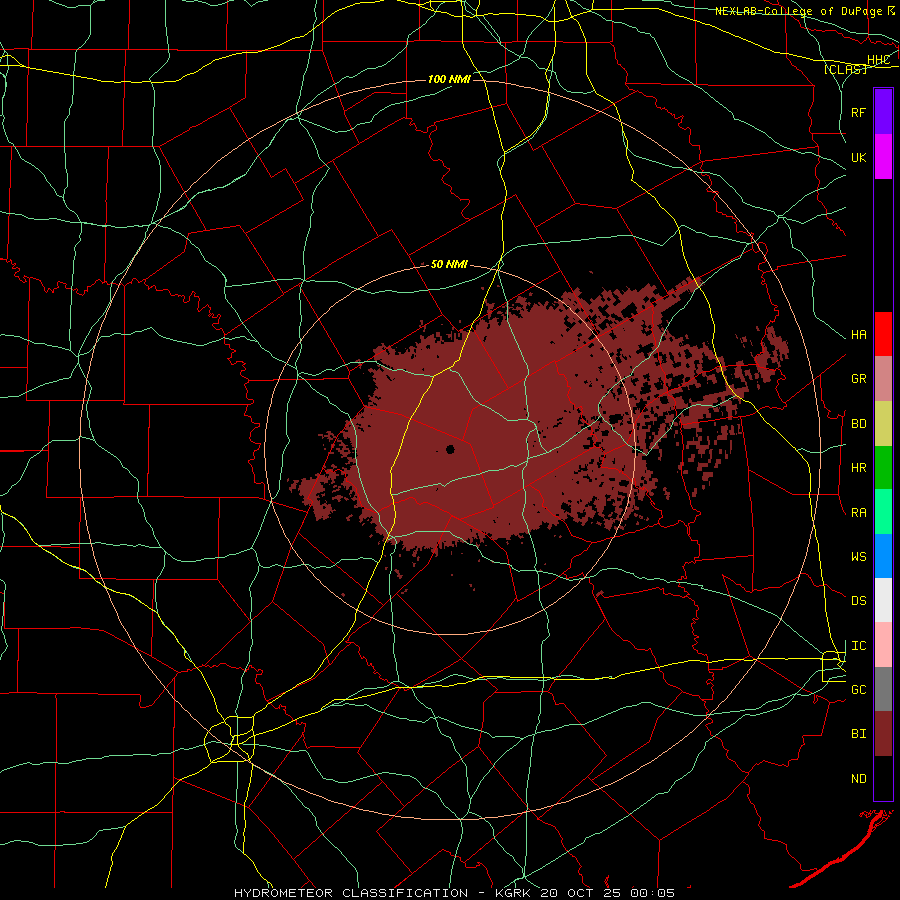Click the 'ND' legend label
The width and height of the screenshot is (900, 900).
(x=859, y=779)
